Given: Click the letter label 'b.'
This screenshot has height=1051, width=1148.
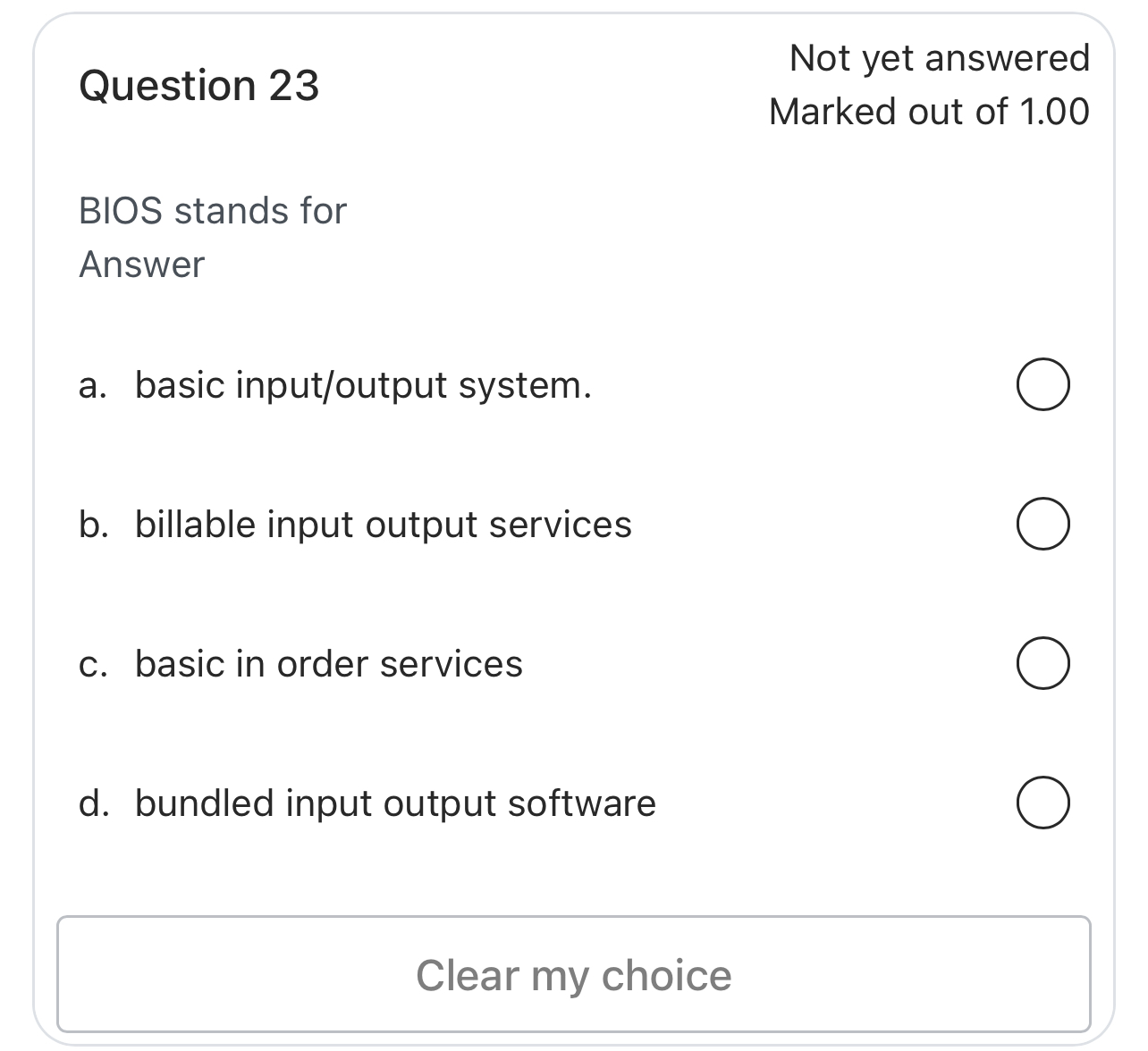Looking at the screenshot, I should coord(93,525).
